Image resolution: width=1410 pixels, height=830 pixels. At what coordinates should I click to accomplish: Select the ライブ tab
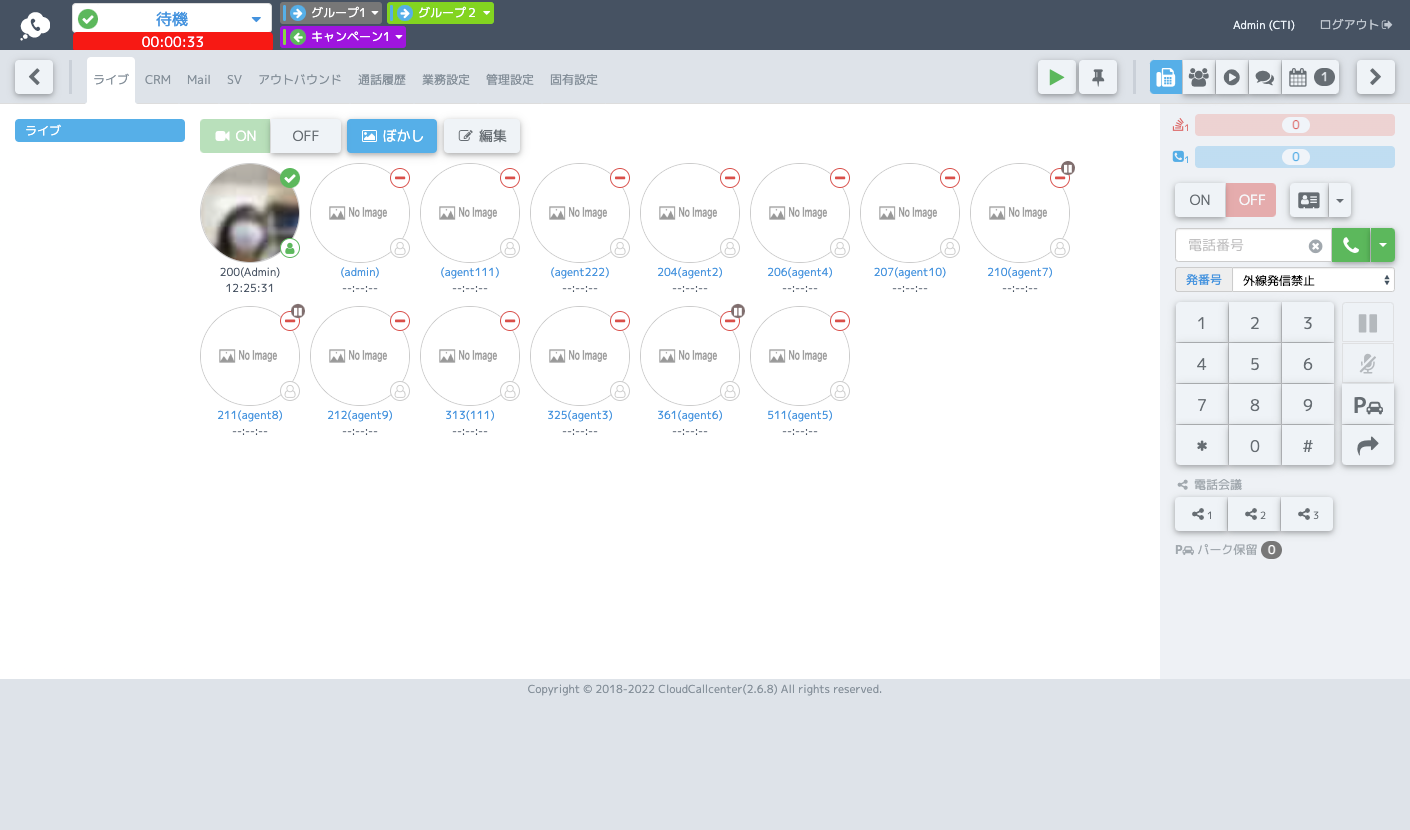(111, 80)
